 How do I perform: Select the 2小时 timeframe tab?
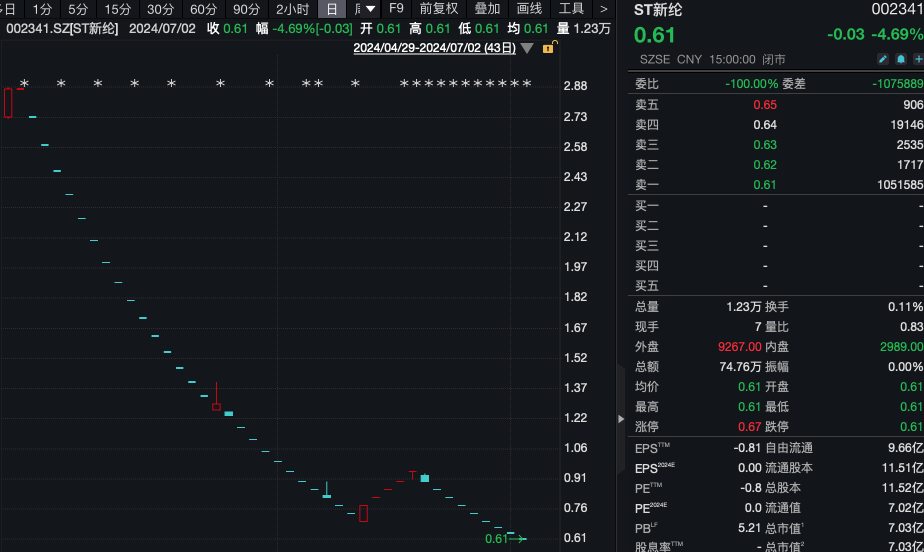click(293, 9)
